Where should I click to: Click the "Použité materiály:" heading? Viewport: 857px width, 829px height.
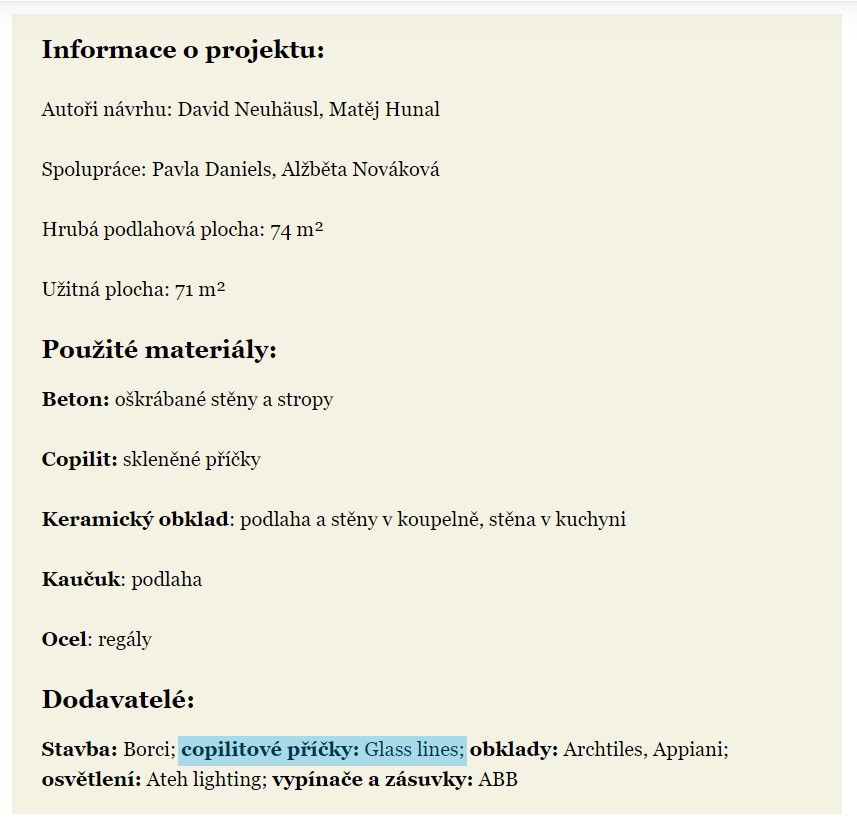(x=158, y=350)
